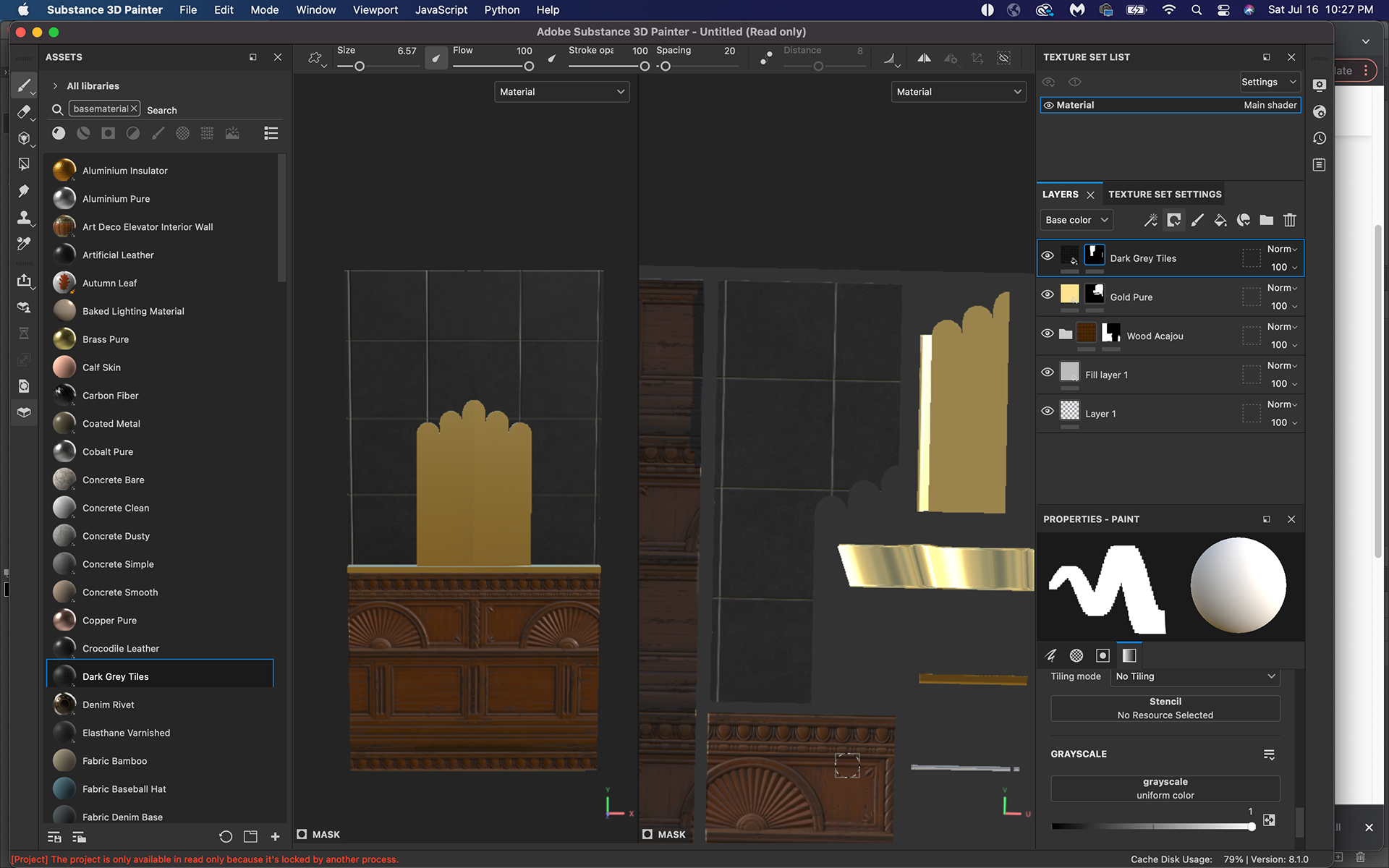1389x868 pixels.
Task: Add a smart material layer icon
Action: pos(1244,220)
